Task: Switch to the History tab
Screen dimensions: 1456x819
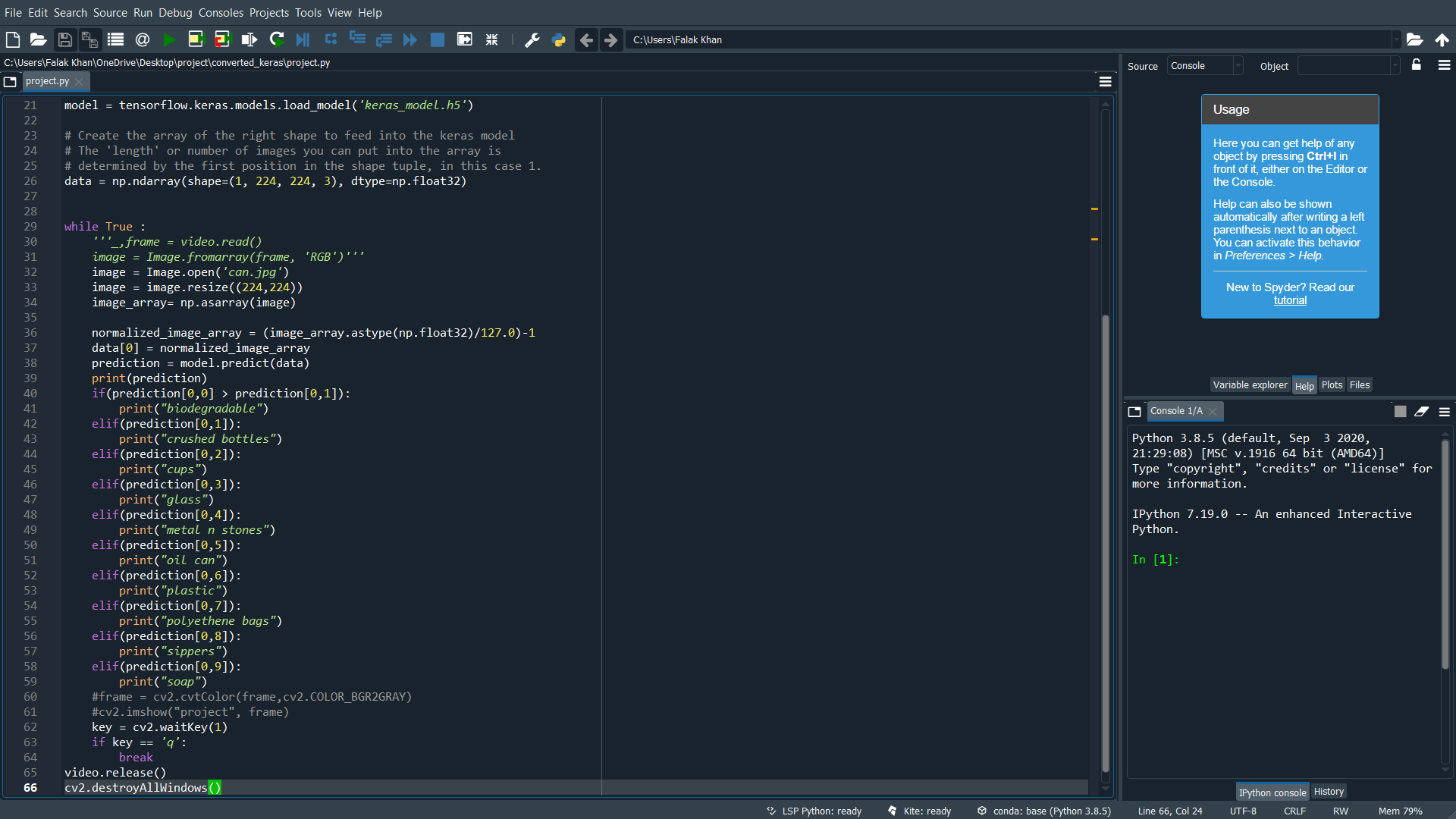Action: click(1329, 791)
